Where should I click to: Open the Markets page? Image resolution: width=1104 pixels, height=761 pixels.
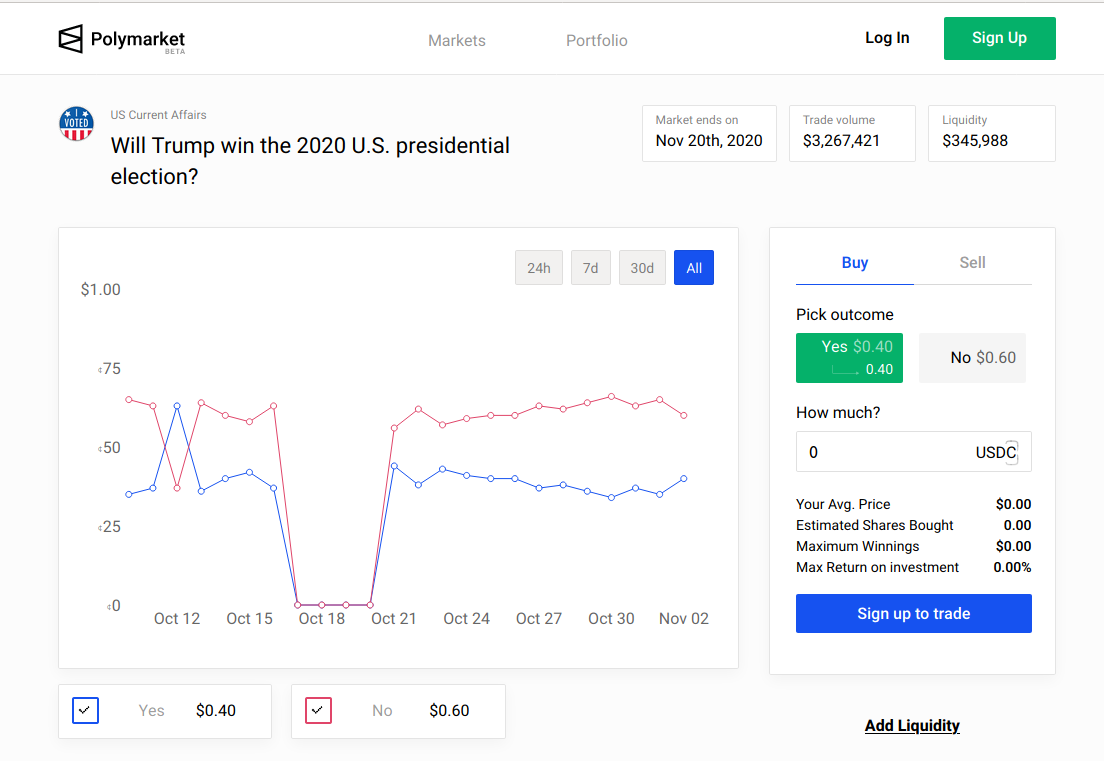457,41
